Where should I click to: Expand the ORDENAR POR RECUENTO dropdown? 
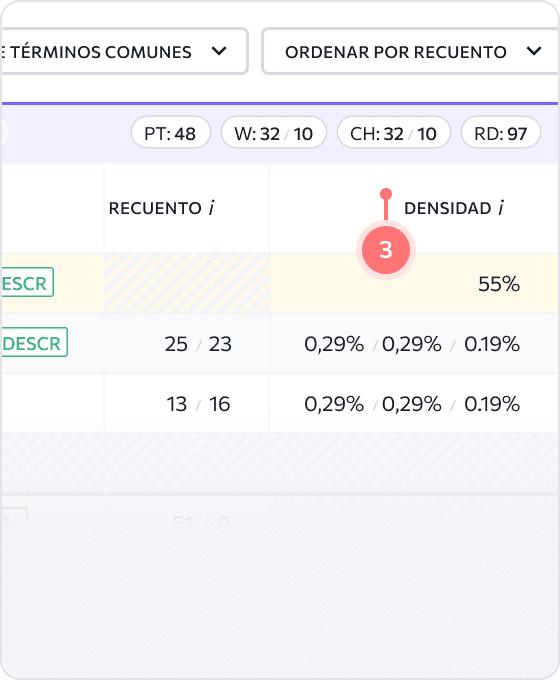coord(410,52)
